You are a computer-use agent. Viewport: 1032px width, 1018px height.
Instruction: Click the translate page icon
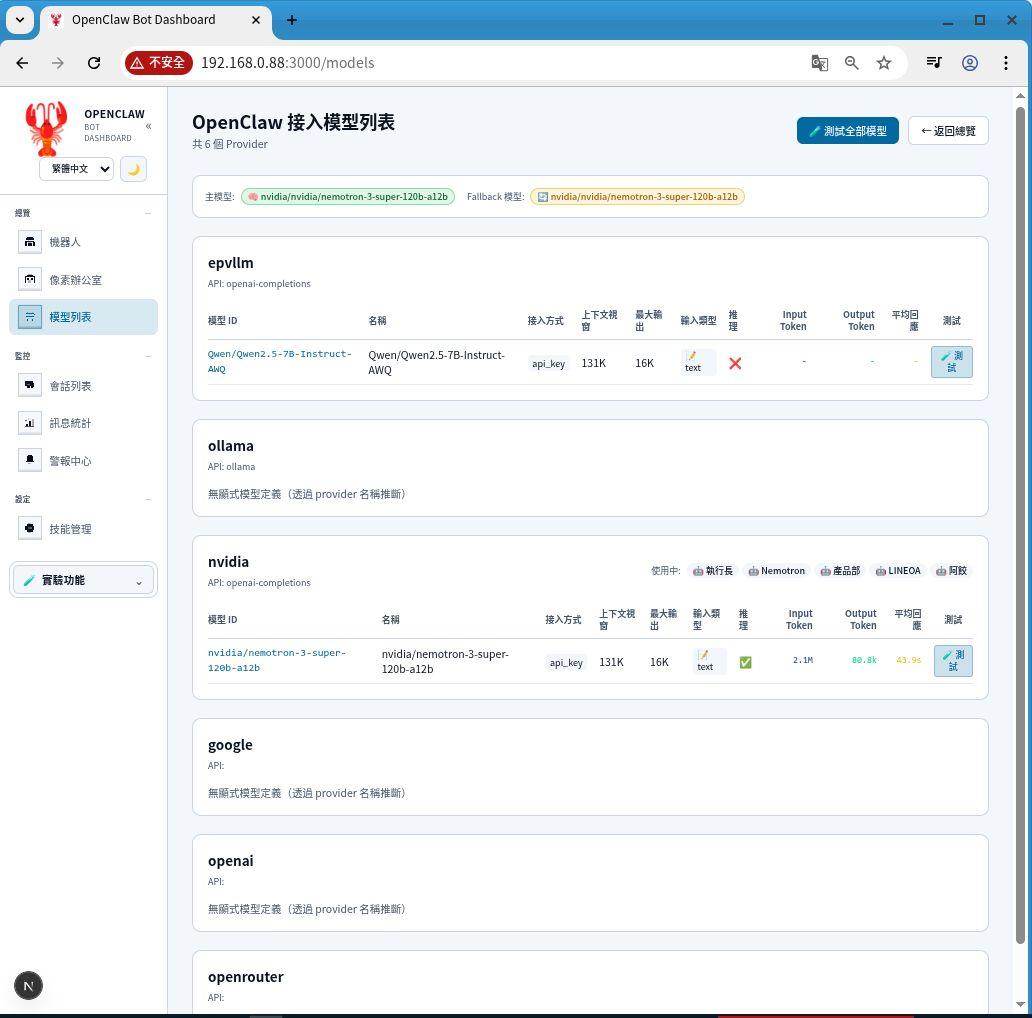point(819,63)
